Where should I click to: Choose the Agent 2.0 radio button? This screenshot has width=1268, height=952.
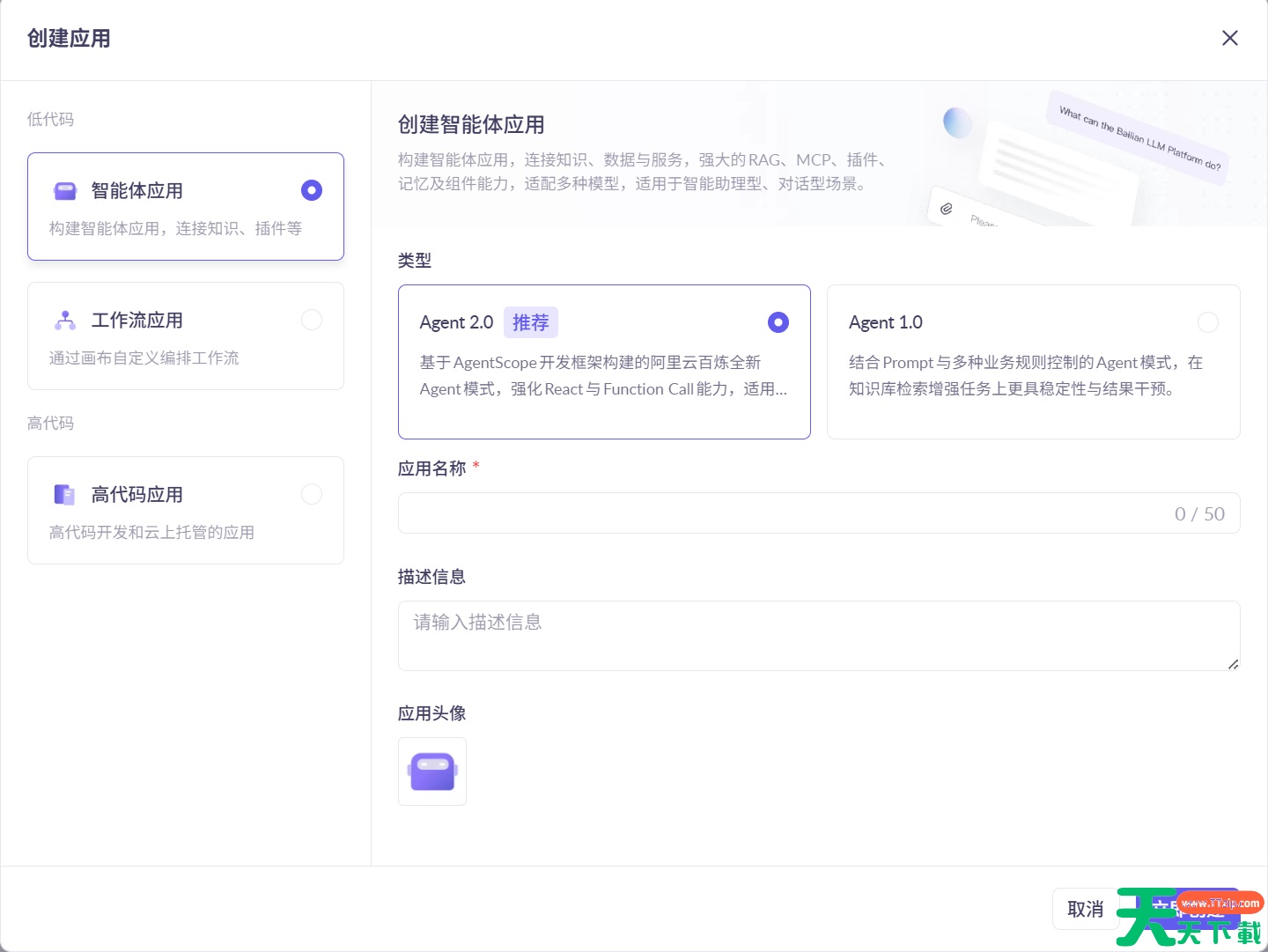click(778, 323)
